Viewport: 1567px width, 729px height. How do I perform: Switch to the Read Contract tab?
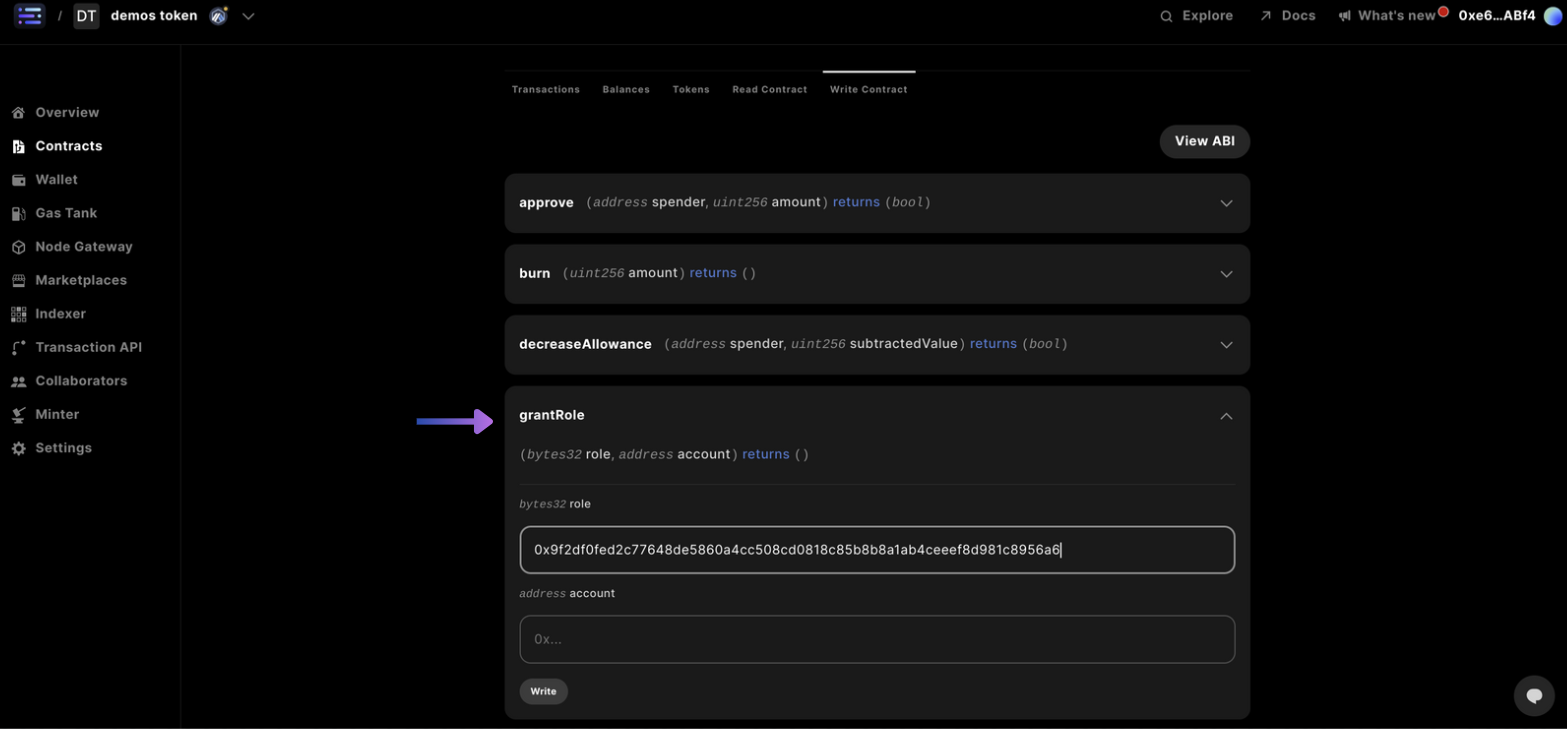pyautogui.click(x=769, y=90)
